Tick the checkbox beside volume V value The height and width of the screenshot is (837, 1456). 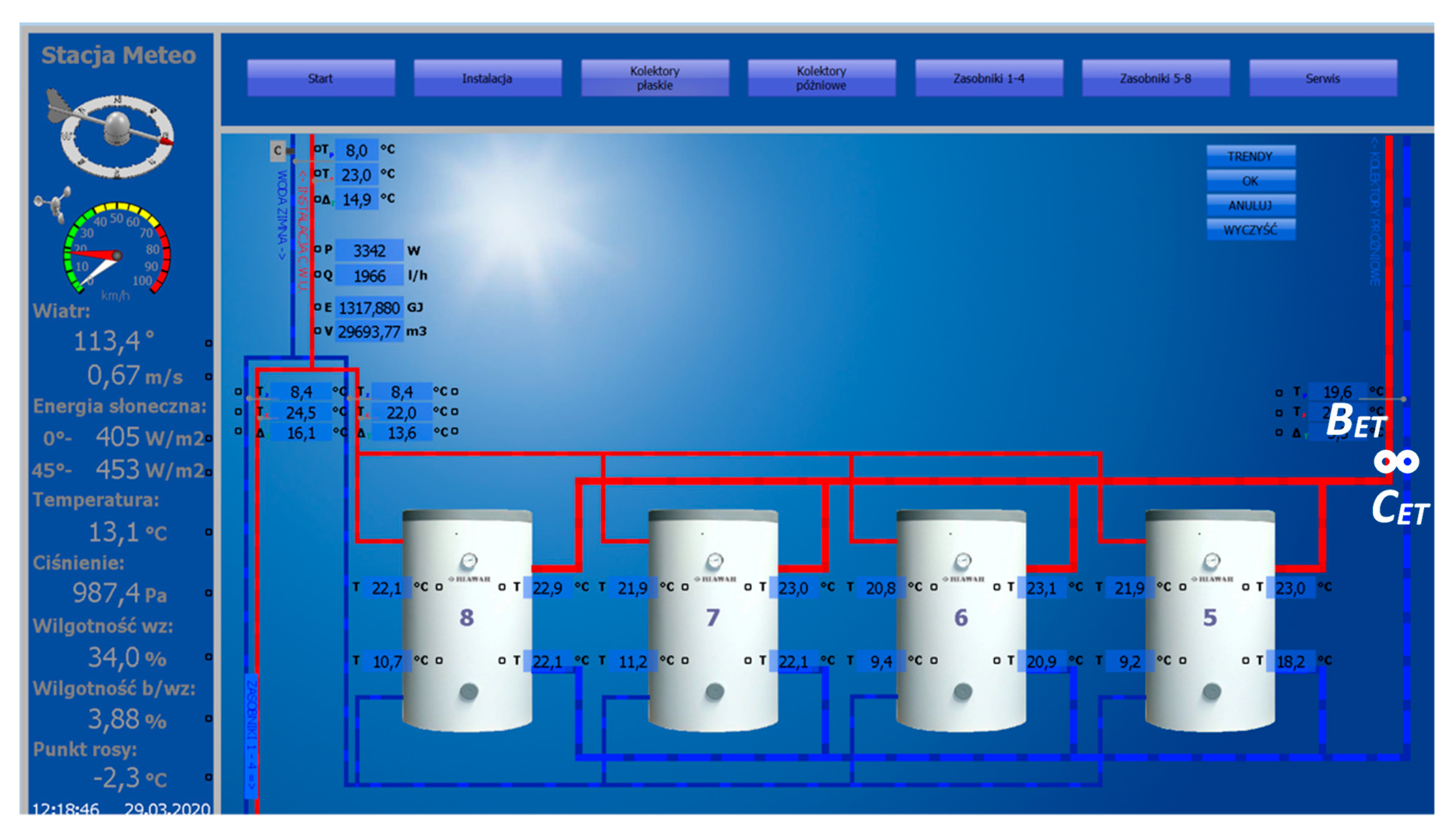click(x=318, y=331)
